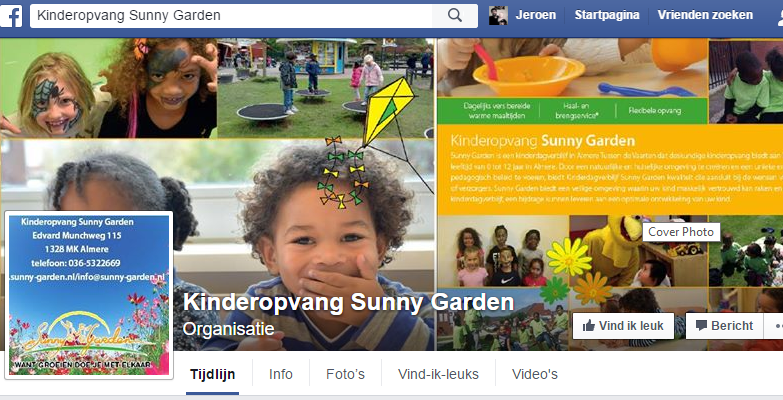This screenshot has height=400, width=783.
Task: Click the search magnifier icon
Action: 455,15
